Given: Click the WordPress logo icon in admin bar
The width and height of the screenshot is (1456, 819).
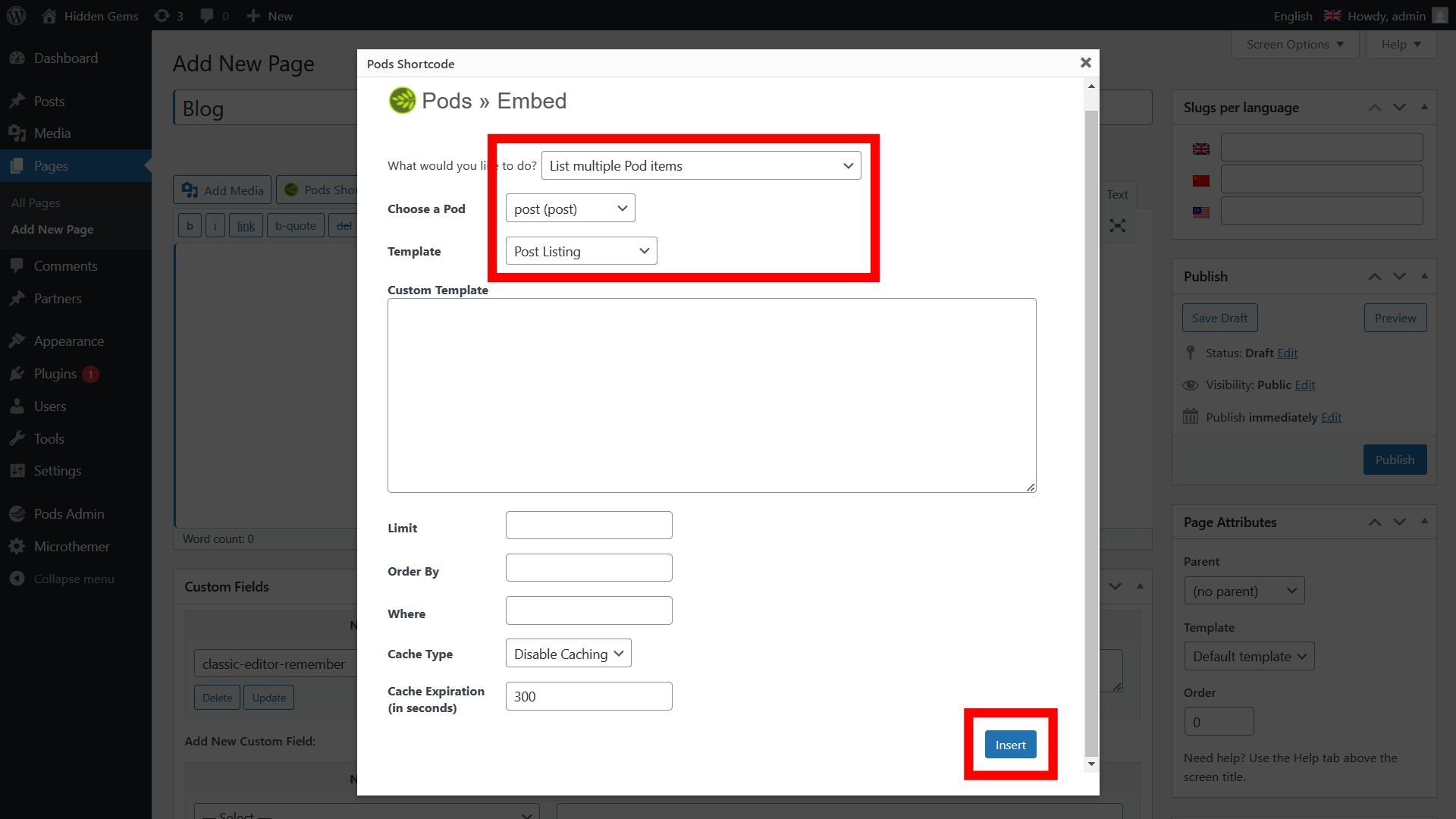Looking at the screenshot, I should click(x=17, y=15).
